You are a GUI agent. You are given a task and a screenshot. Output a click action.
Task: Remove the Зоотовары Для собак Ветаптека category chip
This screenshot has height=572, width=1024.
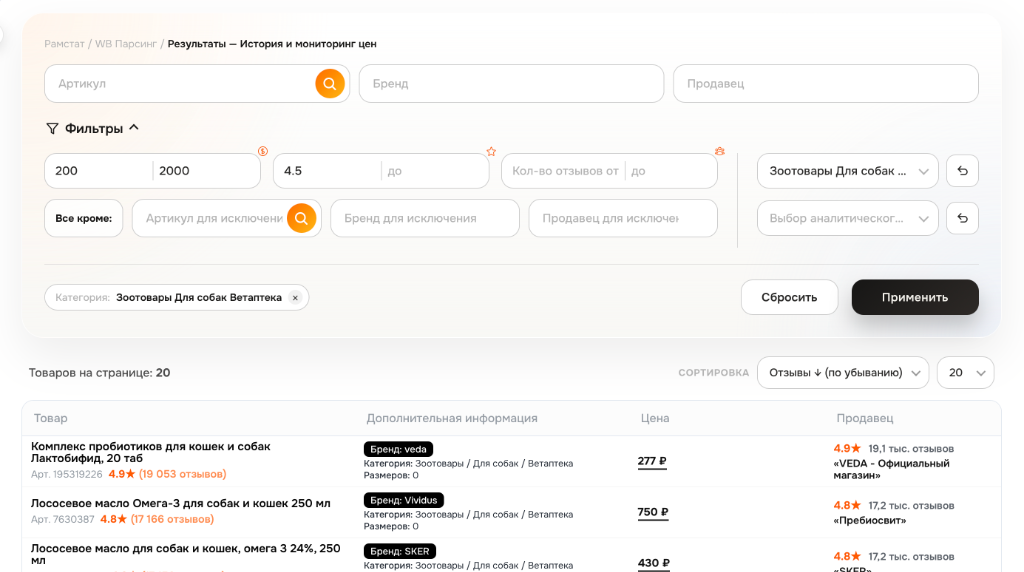(295, 298)
